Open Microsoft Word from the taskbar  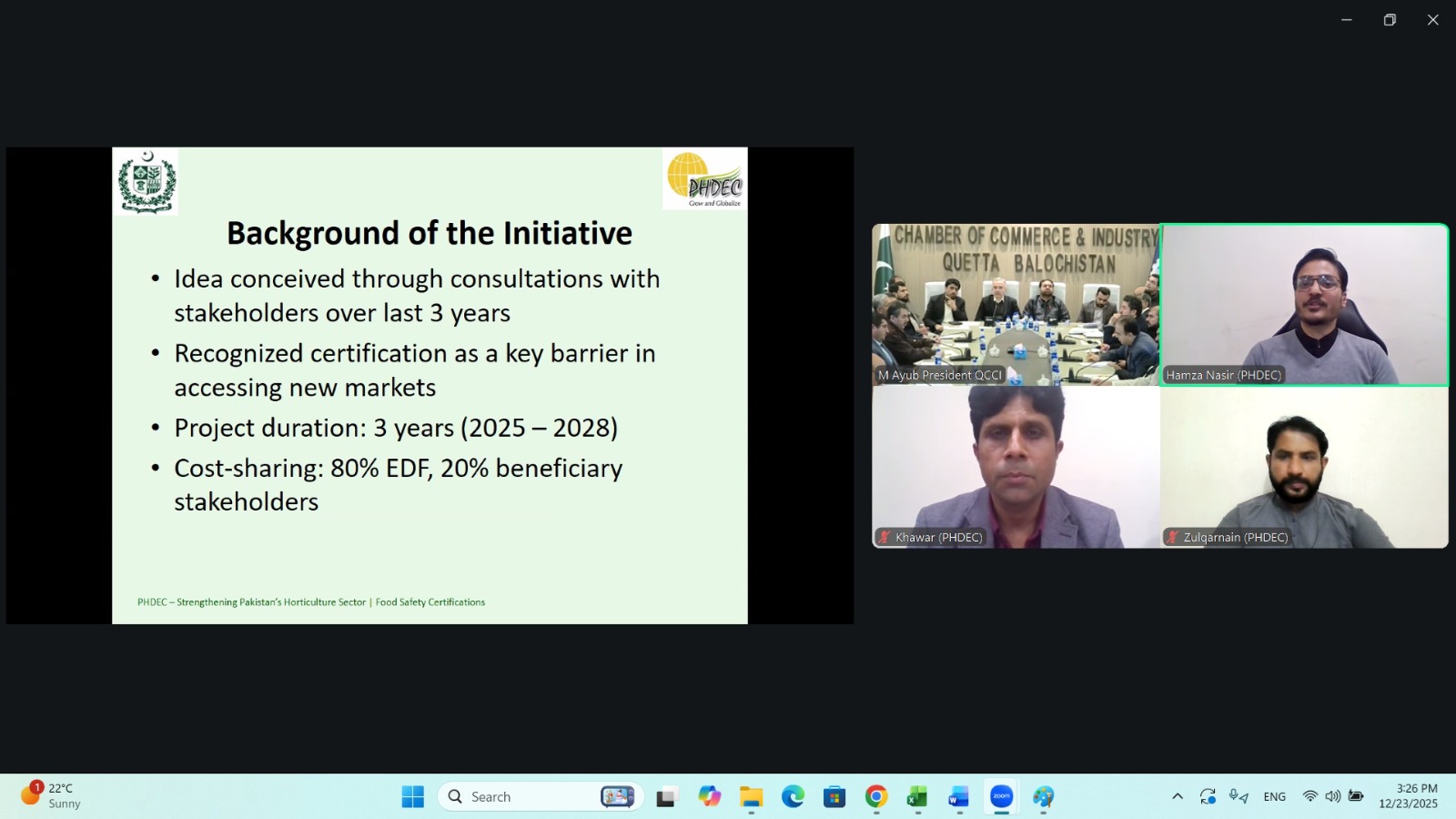pyautogui.click(x=958, y=797)
